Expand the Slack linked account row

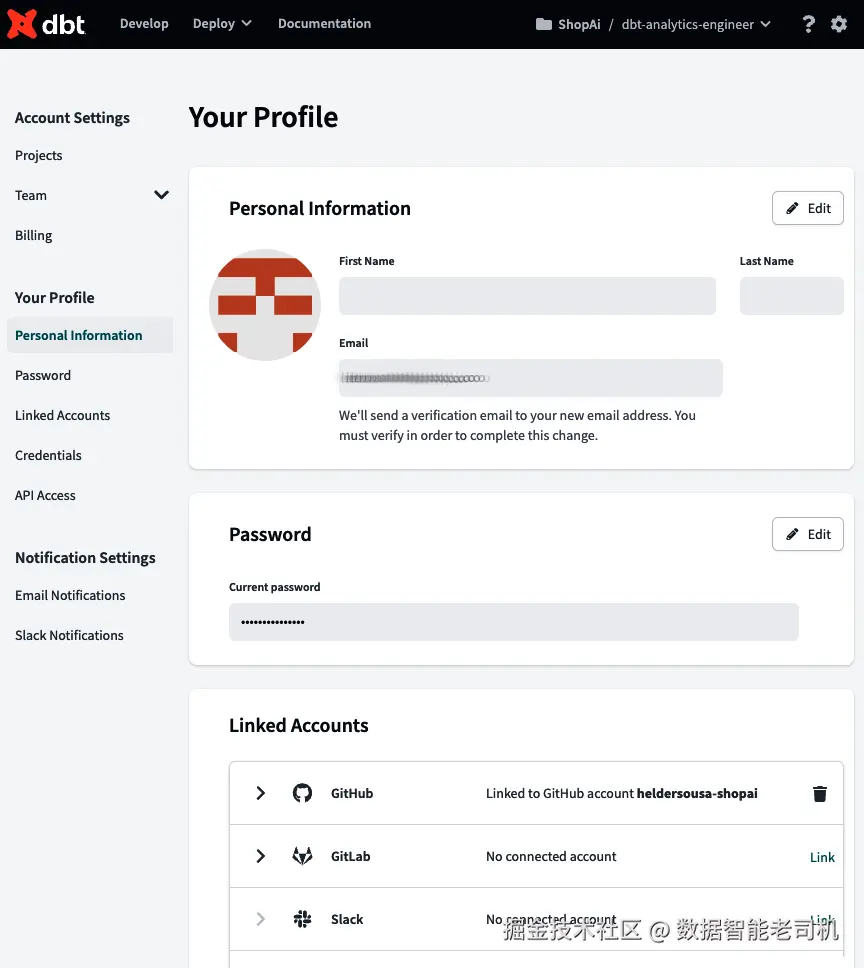260,919
